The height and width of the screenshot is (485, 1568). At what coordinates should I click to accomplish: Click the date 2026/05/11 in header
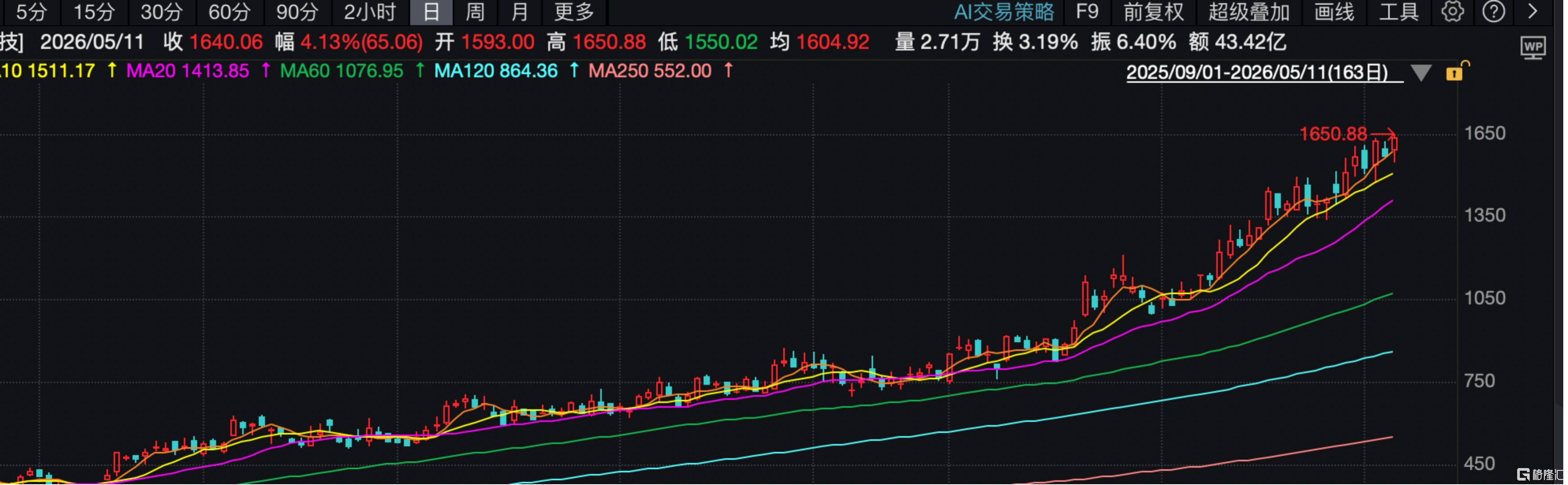pyautogui.click(x=92, y=42)
